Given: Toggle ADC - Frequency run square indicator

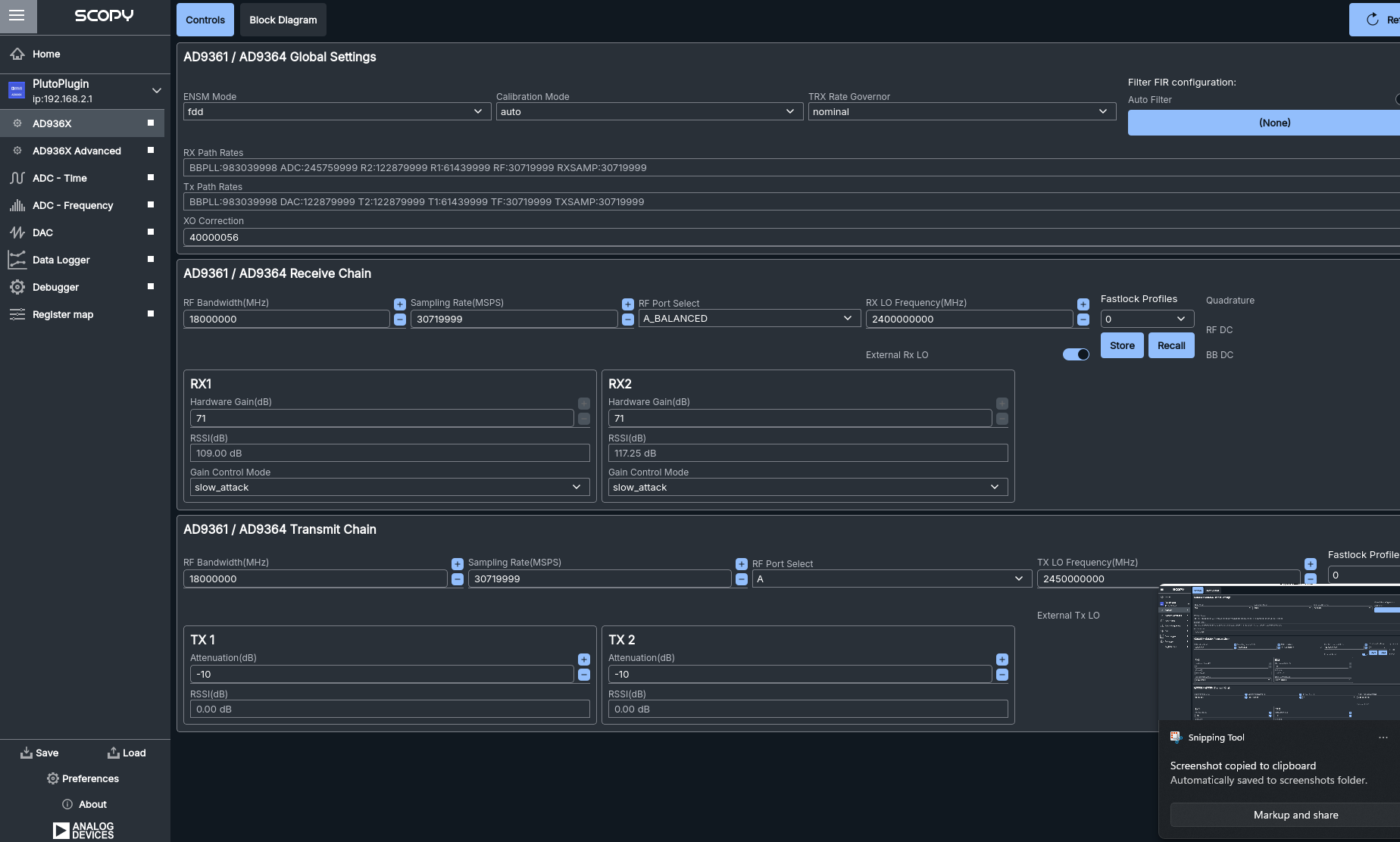Looking at the screenshot, I should [151, 204].
